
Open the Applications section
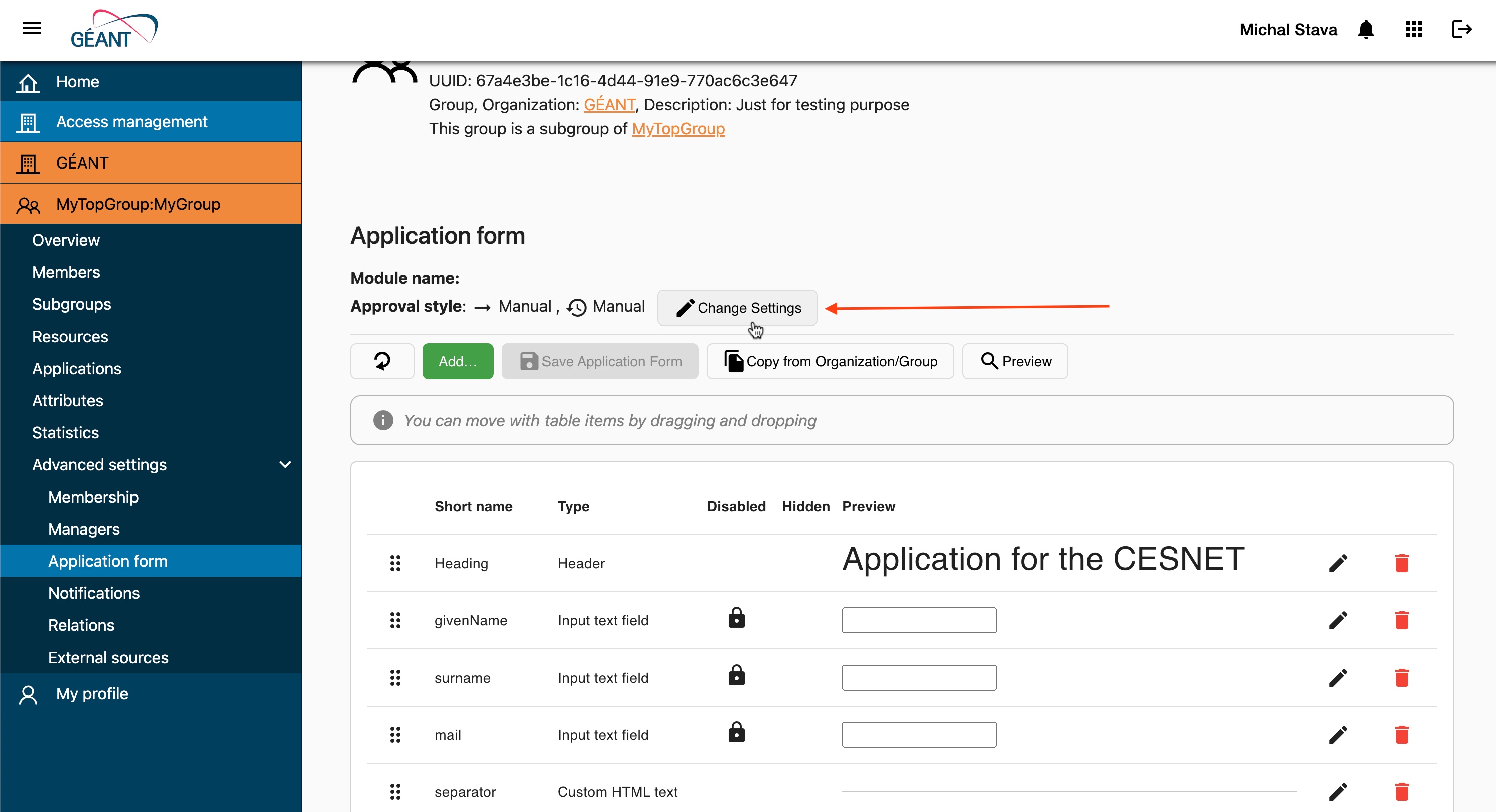[151, 369]
